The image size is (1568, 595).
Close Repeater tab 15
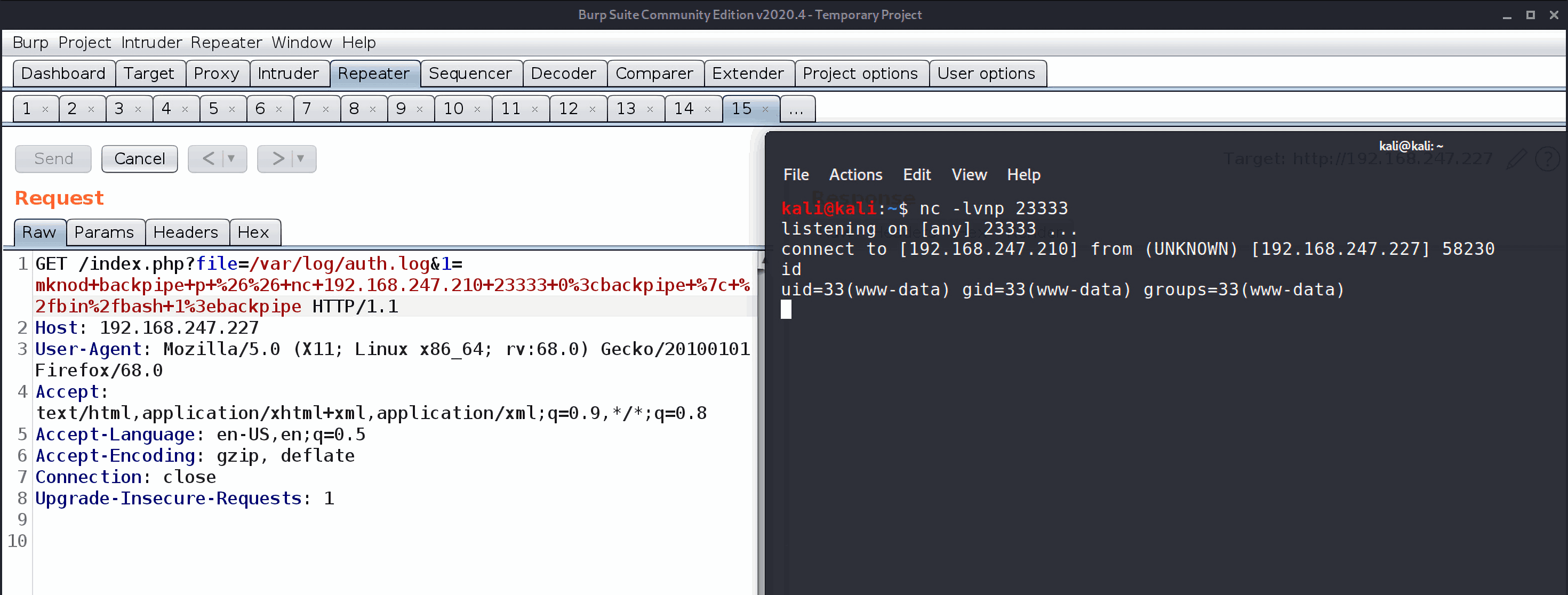(765, 109)
